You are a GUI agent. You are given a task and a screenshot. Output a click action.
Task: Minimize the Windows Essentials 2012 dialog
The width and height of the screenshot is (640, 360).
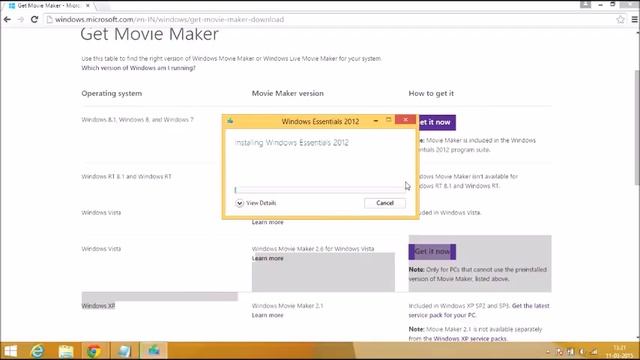point(376,121)
